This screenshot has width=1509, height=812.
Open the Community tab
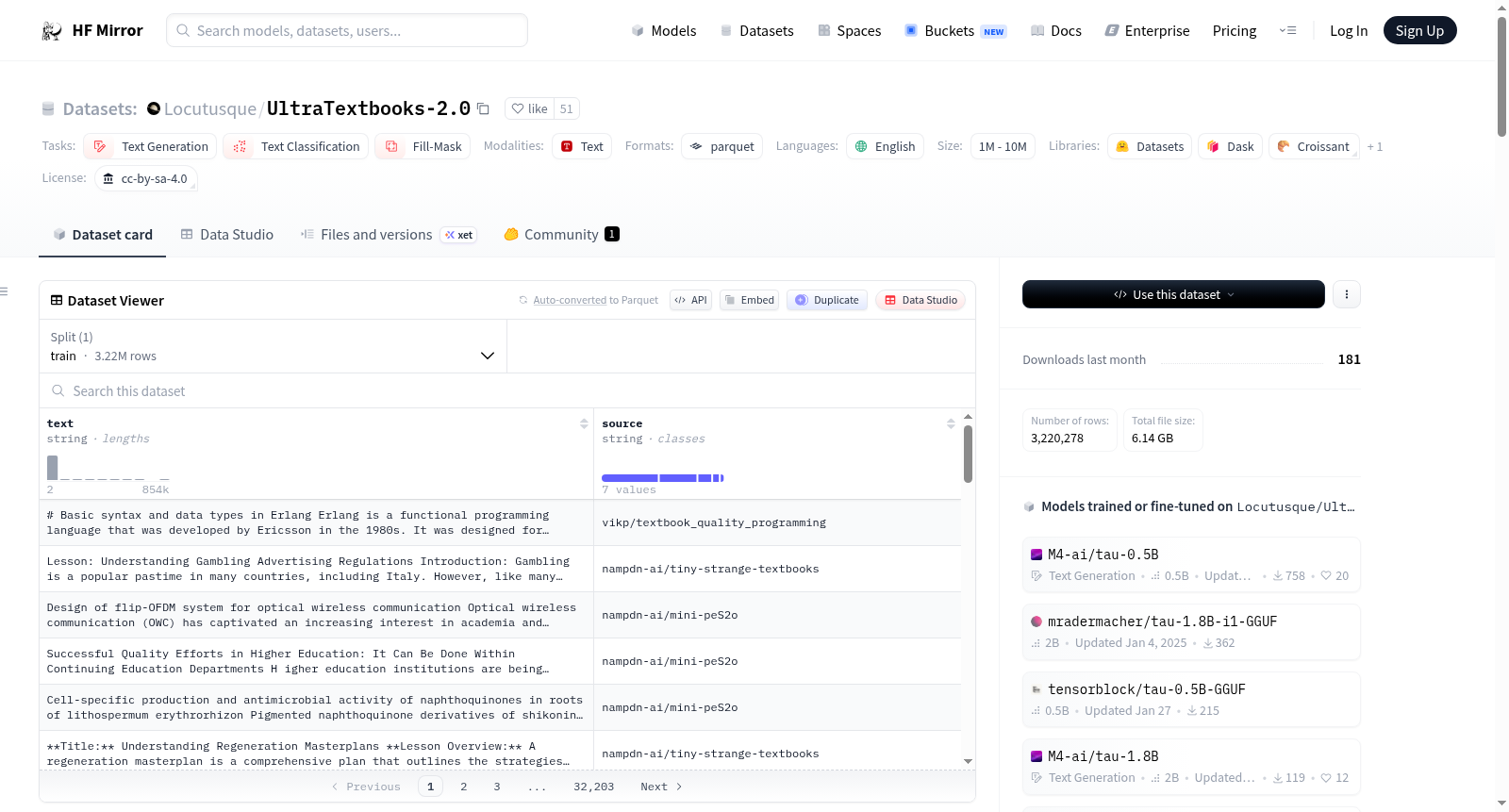(x=562, y=235)
